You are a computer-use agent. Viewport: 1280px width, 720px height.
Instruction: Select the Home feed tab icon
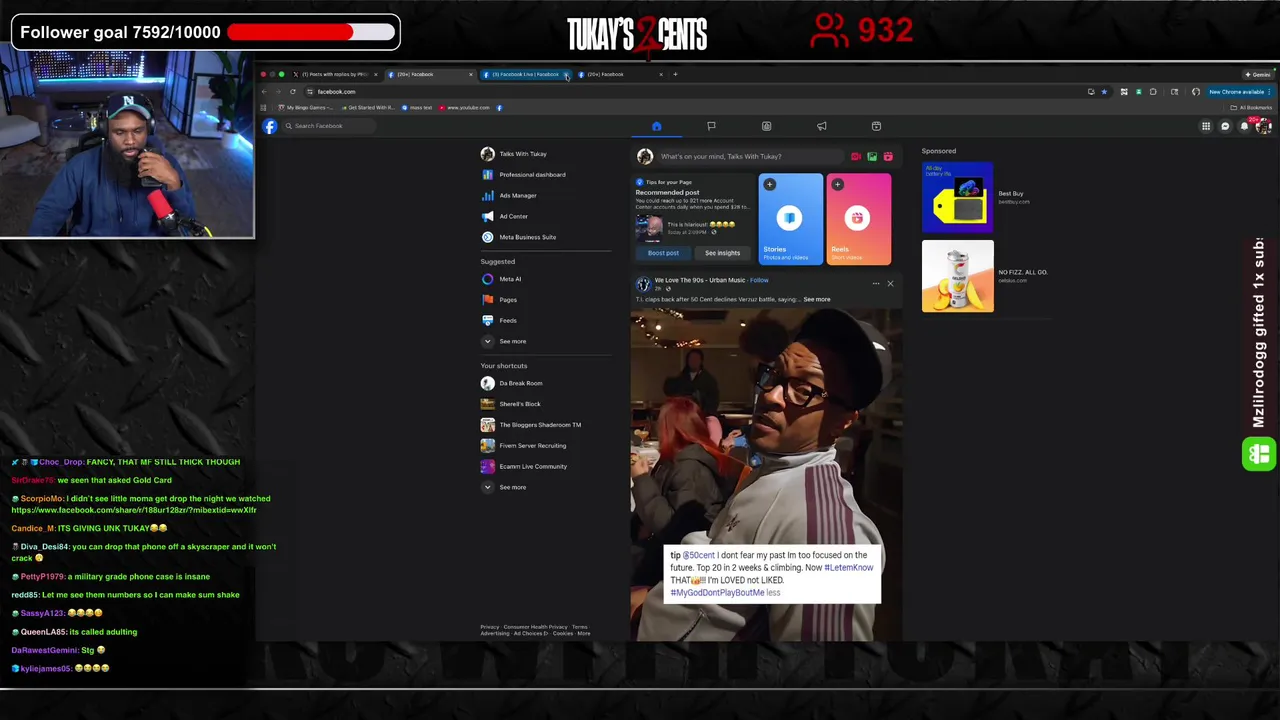point(656,126)
